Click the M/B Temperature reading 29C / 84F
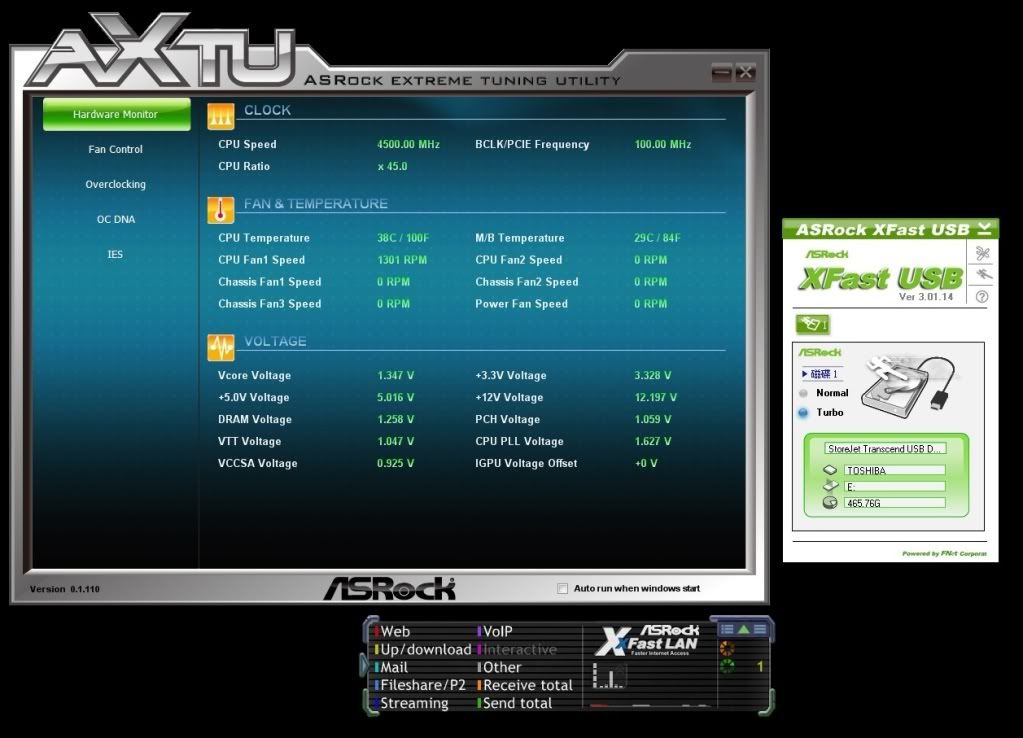 click(x=657, y=238)
